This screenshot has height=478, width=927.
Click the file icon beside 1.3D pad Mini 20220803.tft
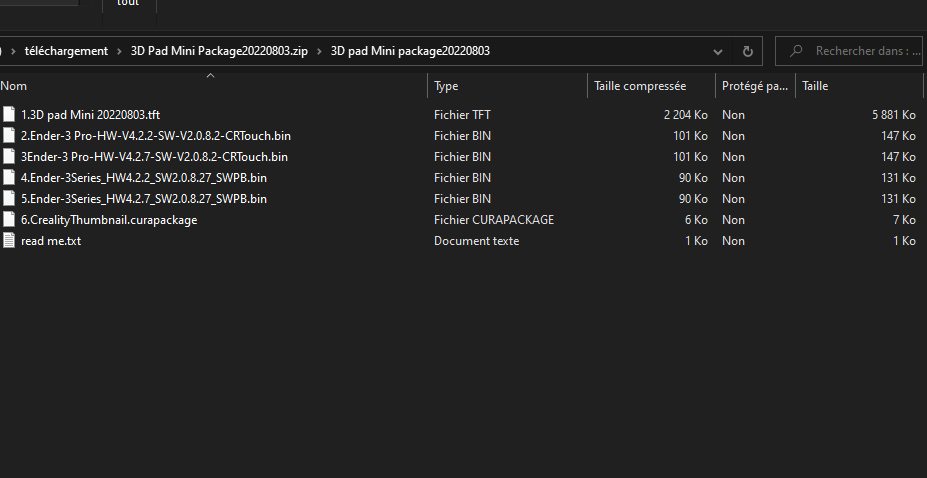pyautogui.click(x=9, y=115)
